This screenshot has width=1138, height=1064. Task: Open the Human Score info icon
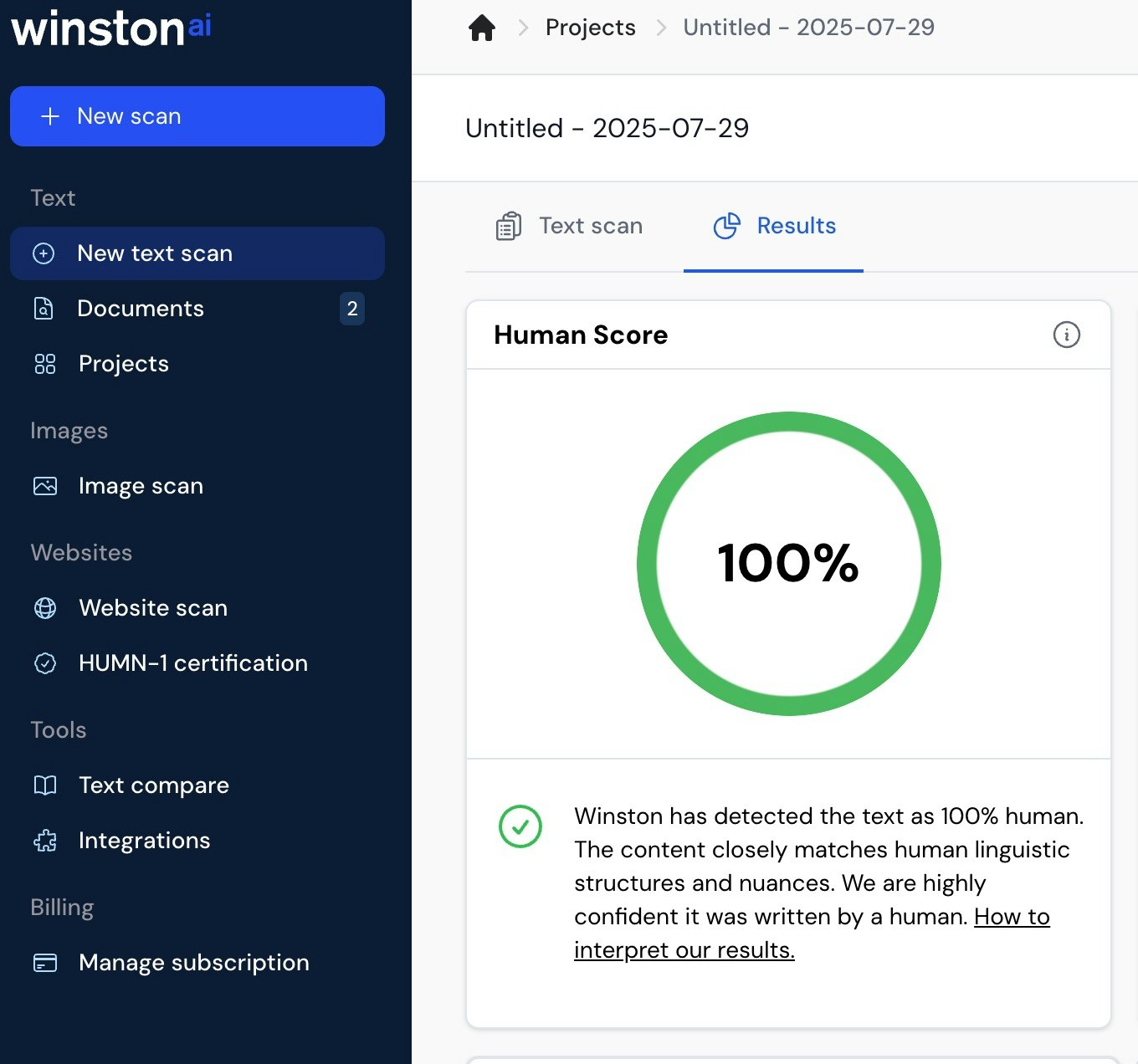[x=1067, y=335]
